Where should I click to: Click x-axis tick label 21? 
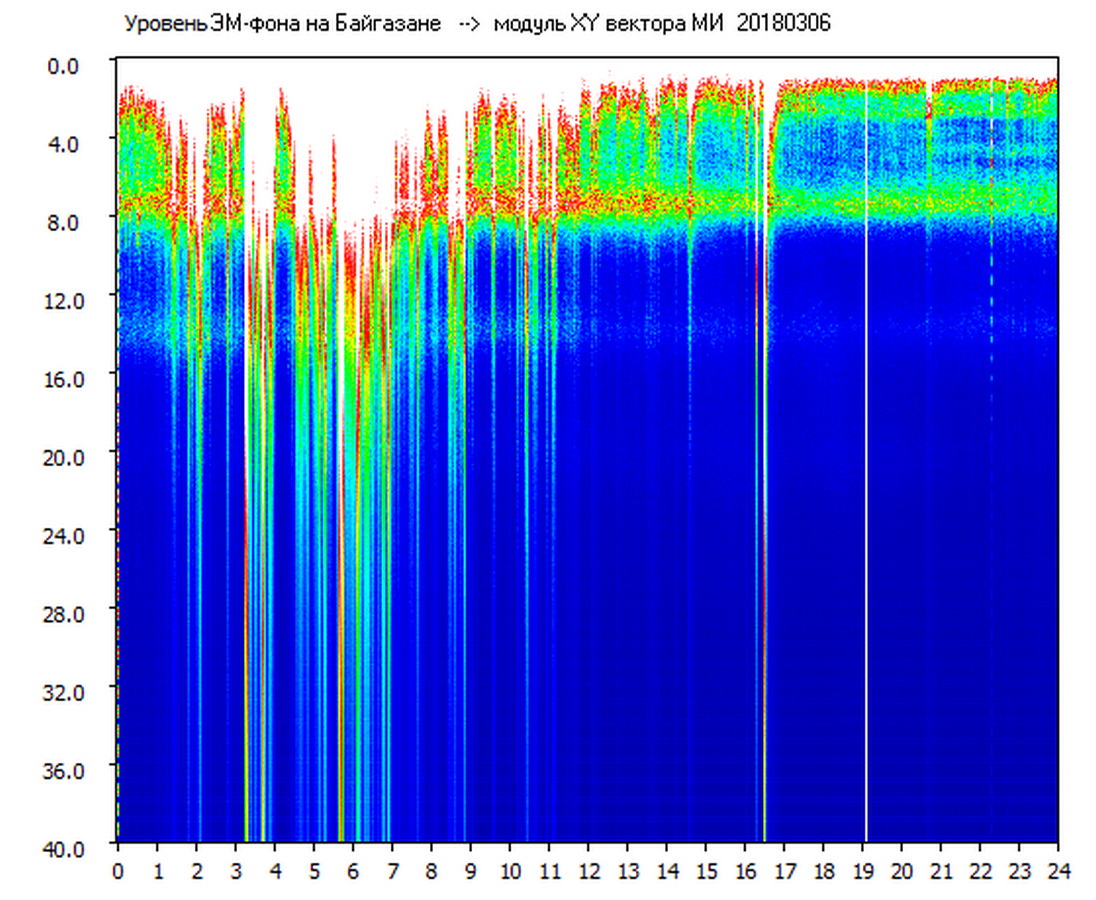pos(940,871)
